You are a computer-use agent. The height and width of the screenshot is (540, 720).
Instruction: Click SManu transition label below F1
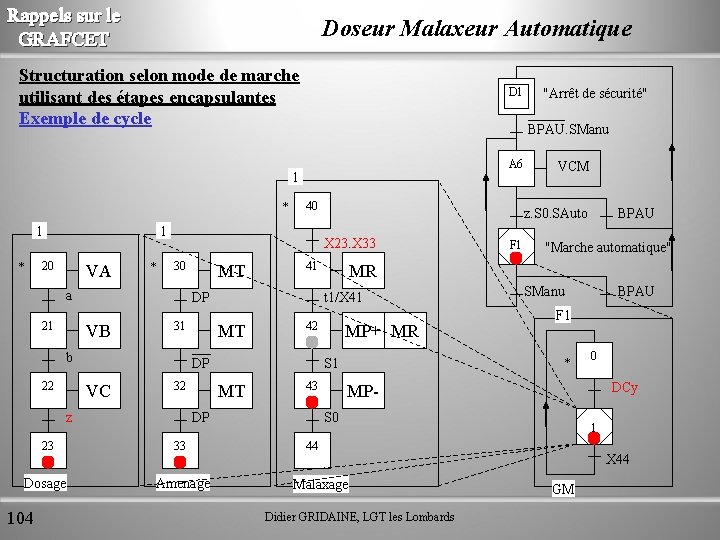544,291
